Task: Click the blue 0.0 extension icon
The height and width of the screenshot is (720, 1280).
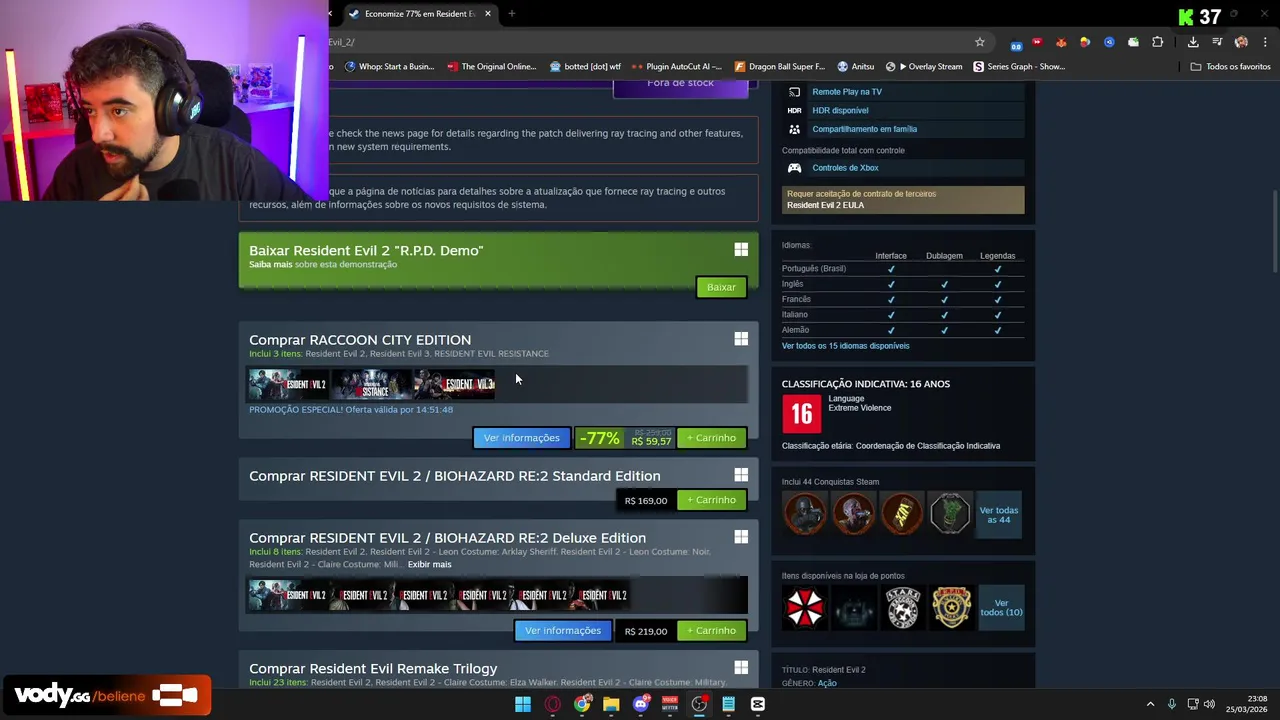Action: coord(1016,45)
